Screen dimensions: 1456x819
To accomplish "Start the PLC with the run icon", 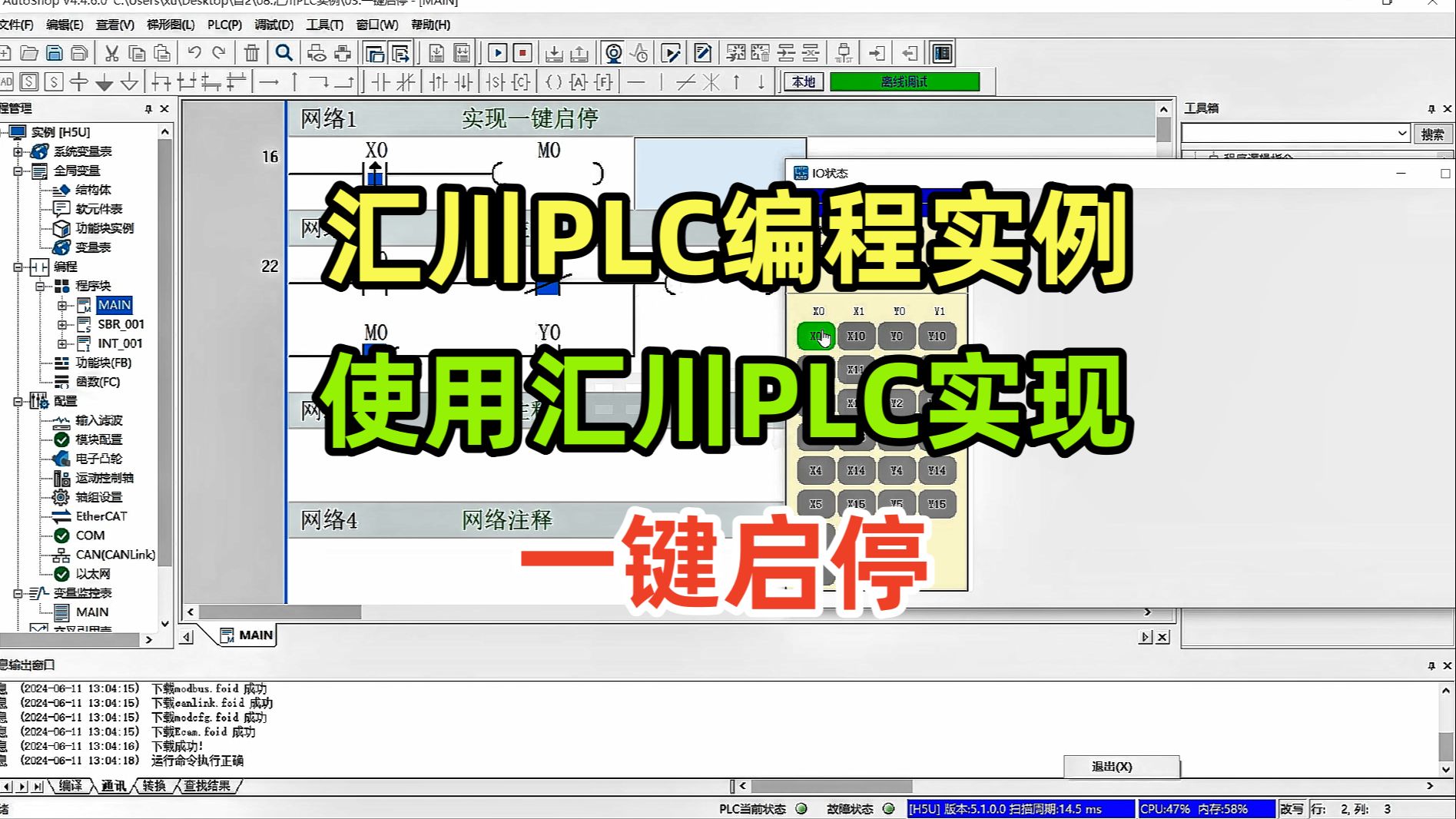I will point(498,53).
